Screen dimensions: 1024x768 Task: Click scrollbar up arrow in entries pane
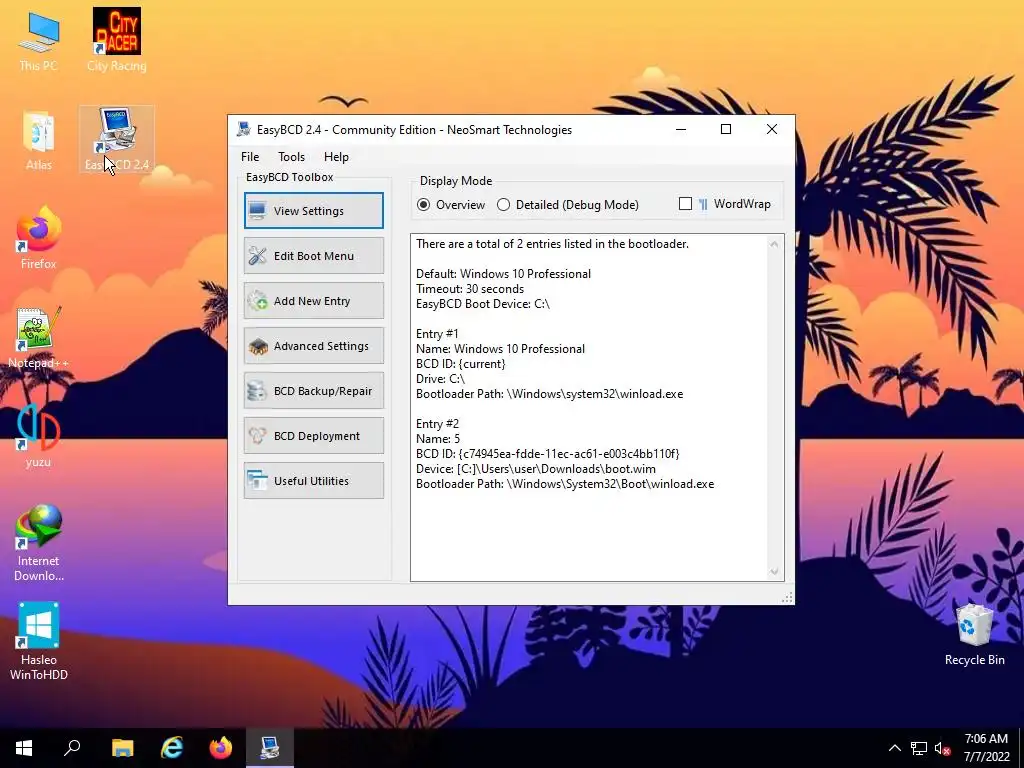pos(774,244)
